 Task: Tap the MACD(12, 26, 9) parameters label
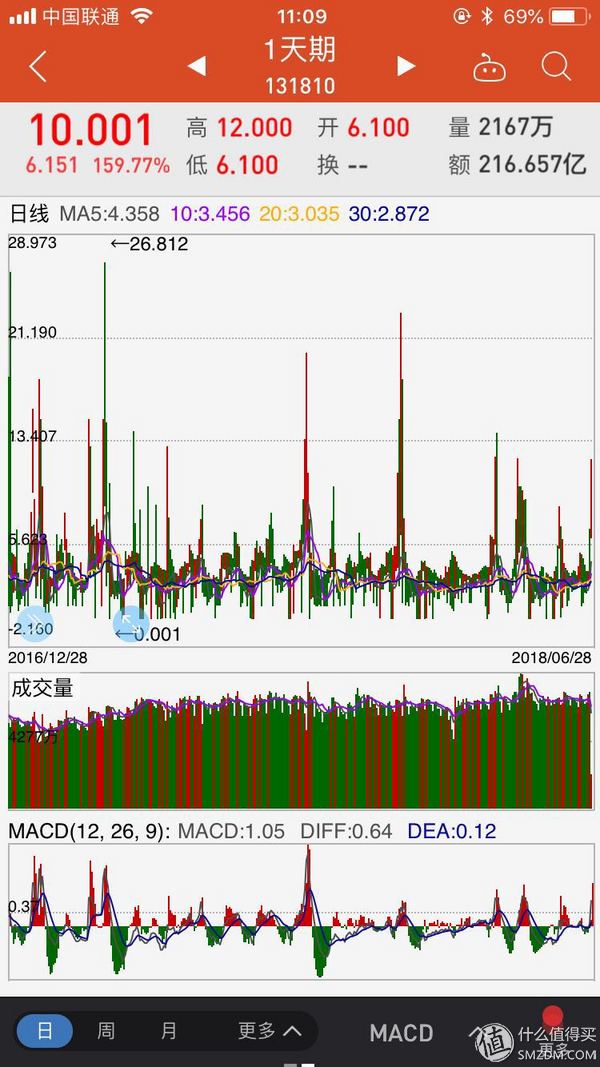[89, 831]
